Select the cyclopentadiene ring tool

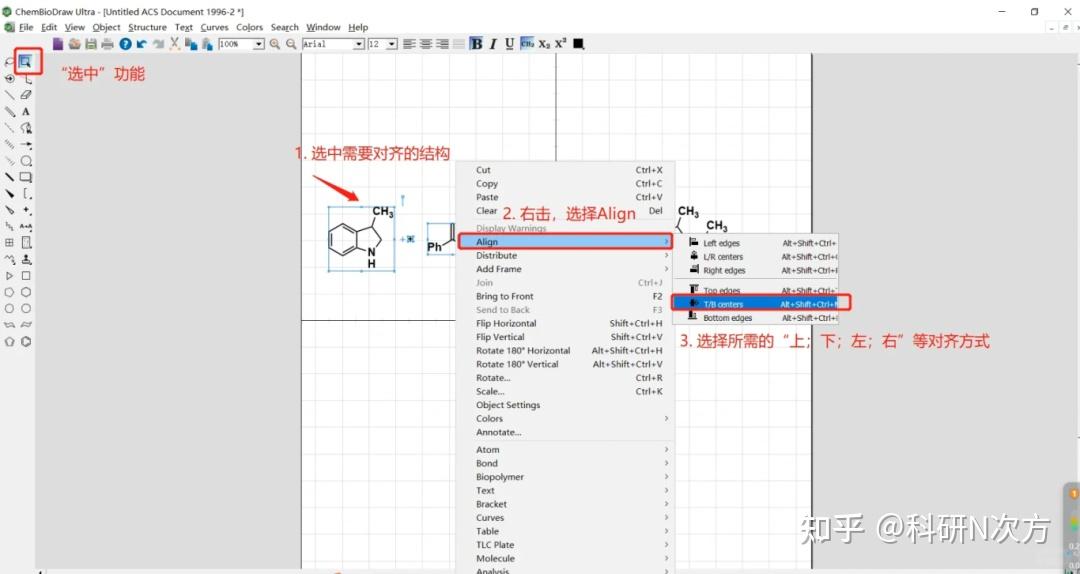[9, 341]
